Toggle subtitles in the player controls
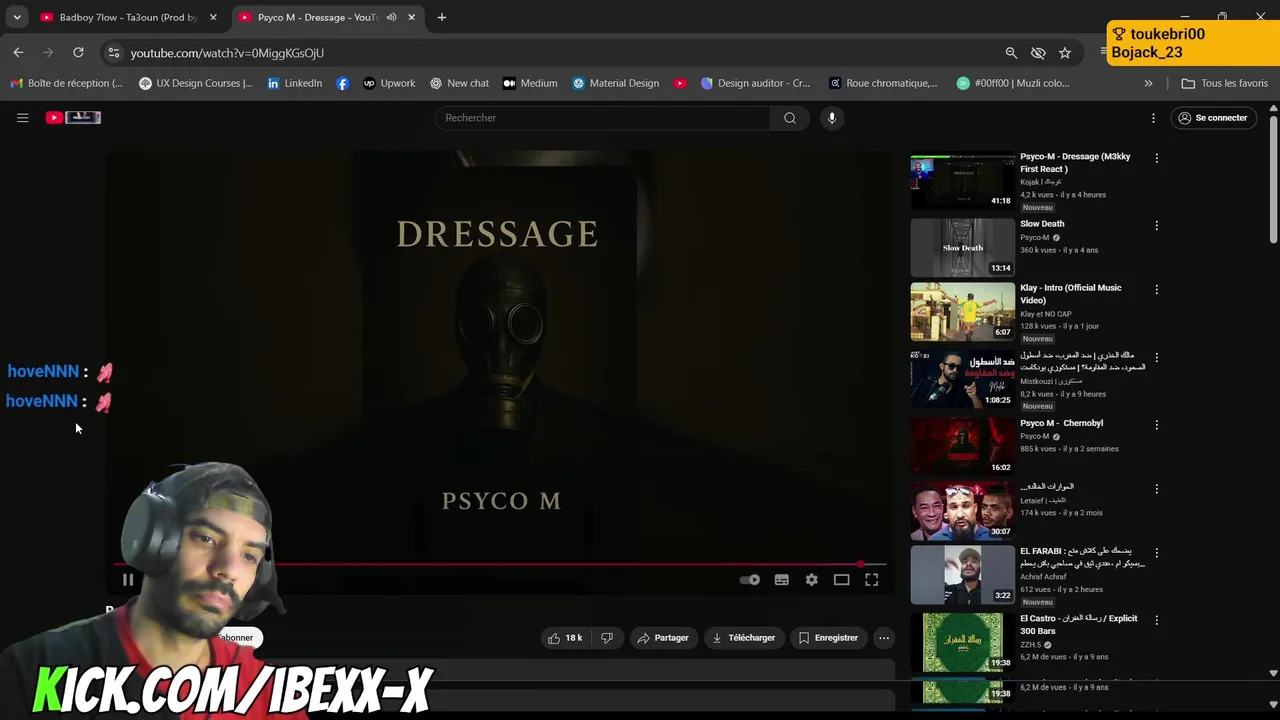Screen dimensions: 1280x720 coord(782,580)
